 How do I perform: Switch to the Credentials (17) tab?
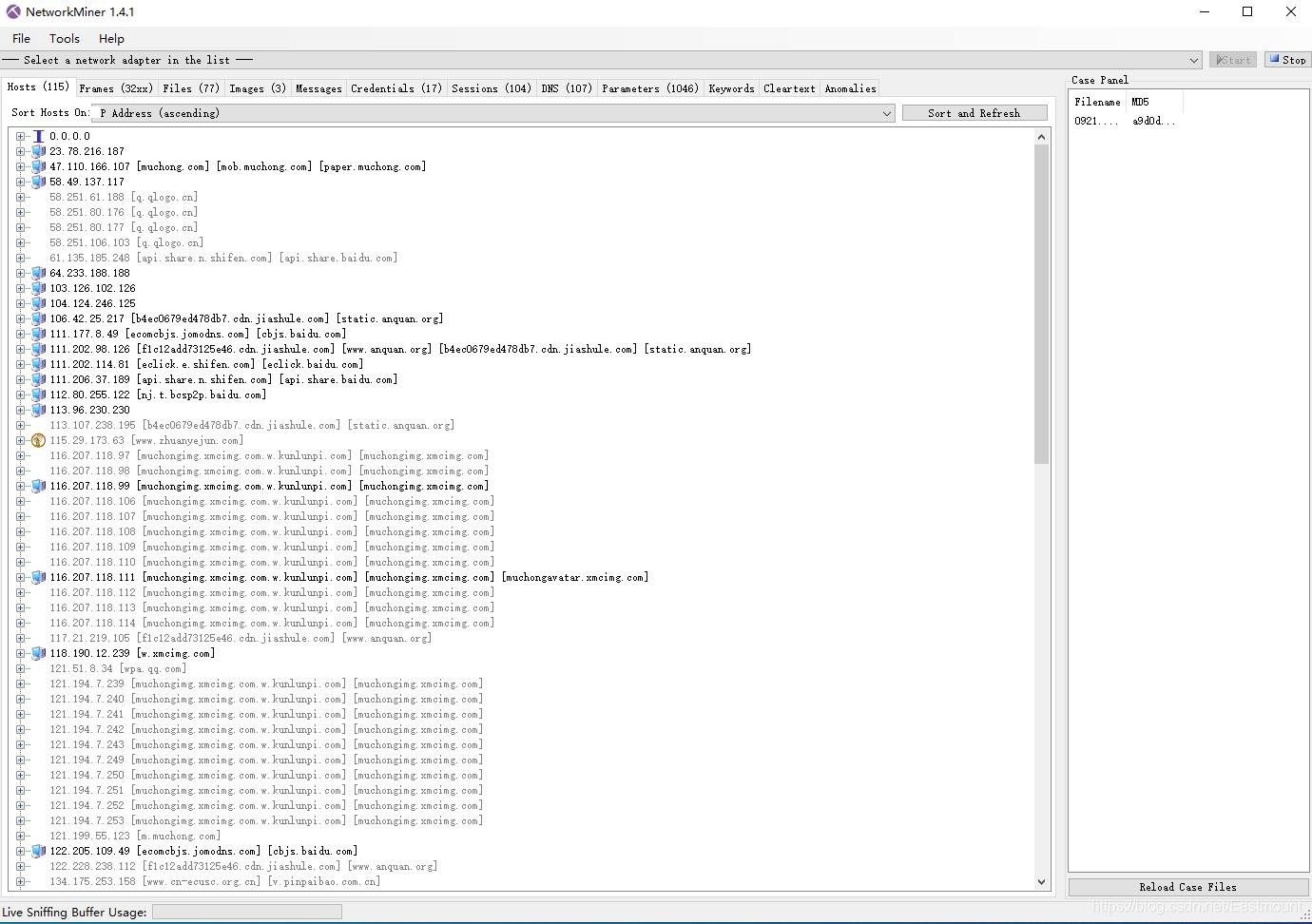pos(396,88)
